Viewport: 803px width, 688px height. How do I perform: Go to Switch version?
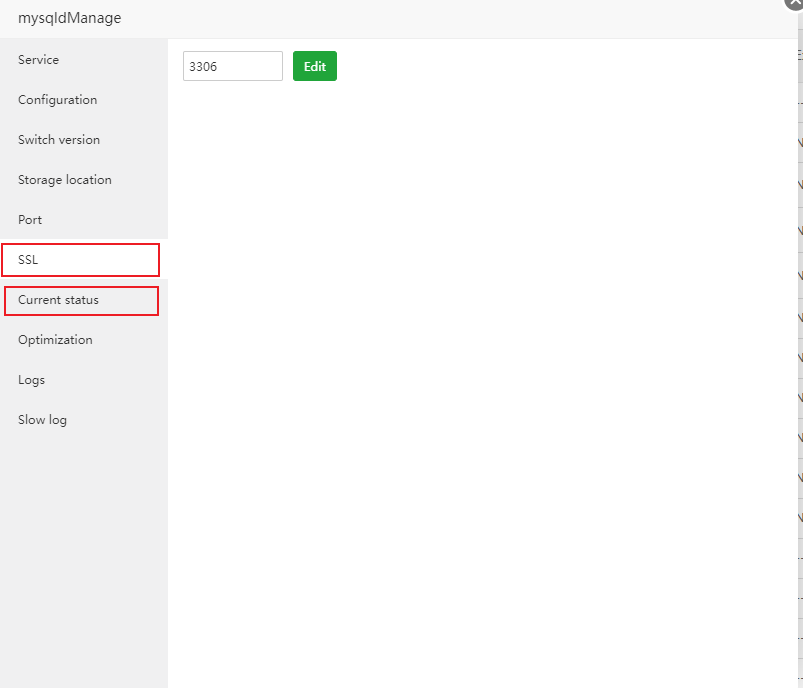pyautogui.click(x=58, y=140)
